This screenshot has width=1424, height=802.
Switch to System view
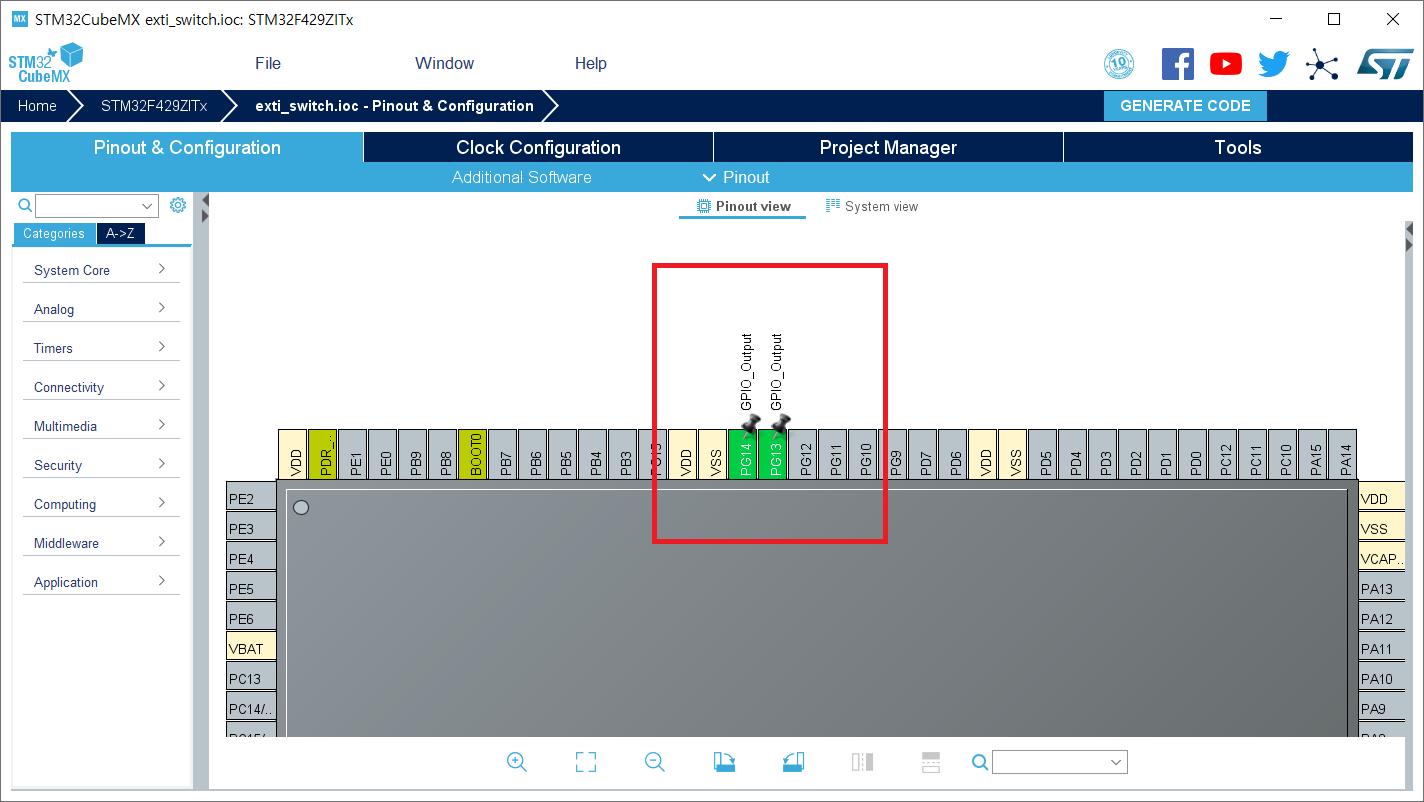[x=871, y=206]
